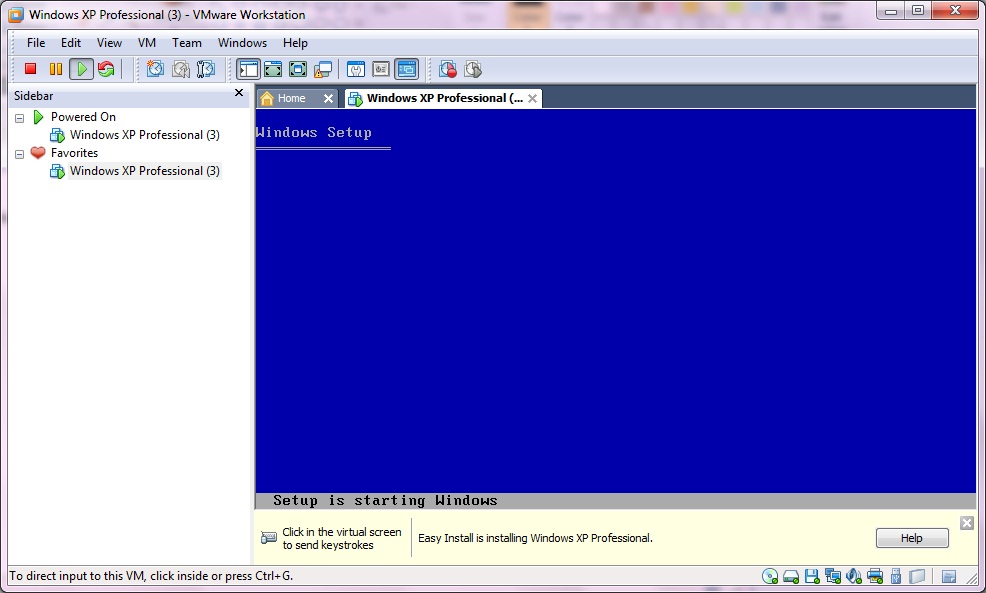This screenshot has width=986, height=593.
Task: Open the VM menu
Action: [x=147, y=43]
